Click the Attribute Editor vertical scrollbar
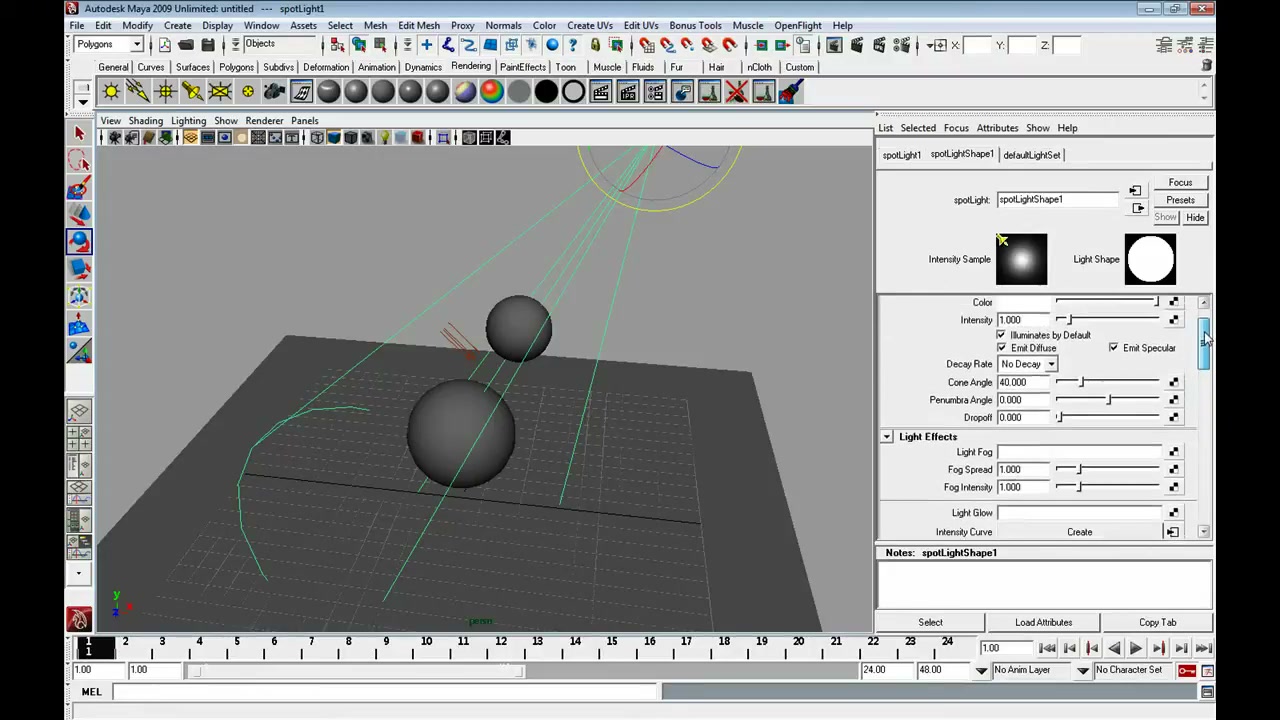 [x=1204, y=417]
